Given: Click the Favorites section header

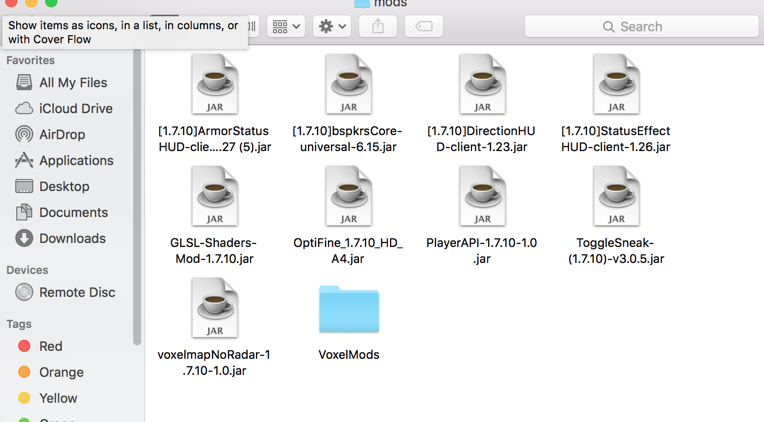Looking at the screenshot, I should (30, 60).
